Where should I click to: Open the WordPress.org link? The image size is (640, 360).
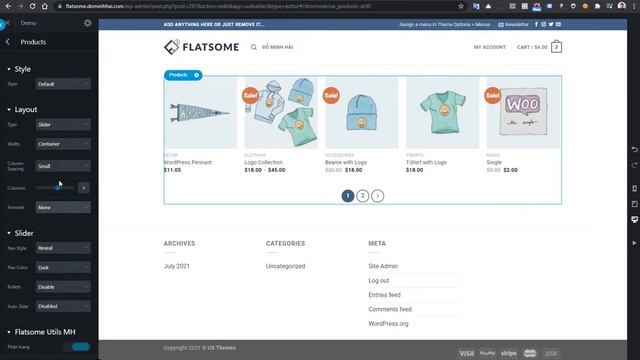pos(388,323)
